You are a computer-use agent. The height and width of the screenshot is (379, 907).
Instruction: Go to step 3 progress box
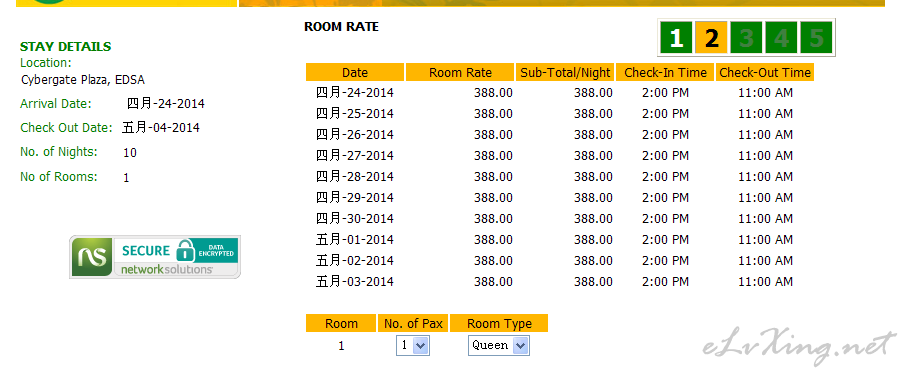click(746, 38)
